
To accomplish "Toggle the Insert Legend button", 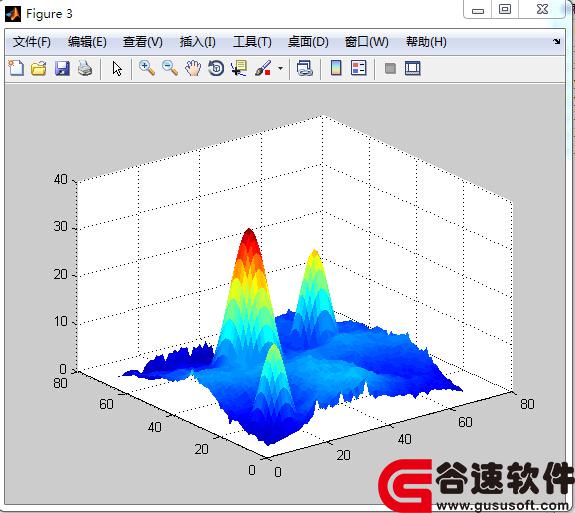I will tap(359, 68).
